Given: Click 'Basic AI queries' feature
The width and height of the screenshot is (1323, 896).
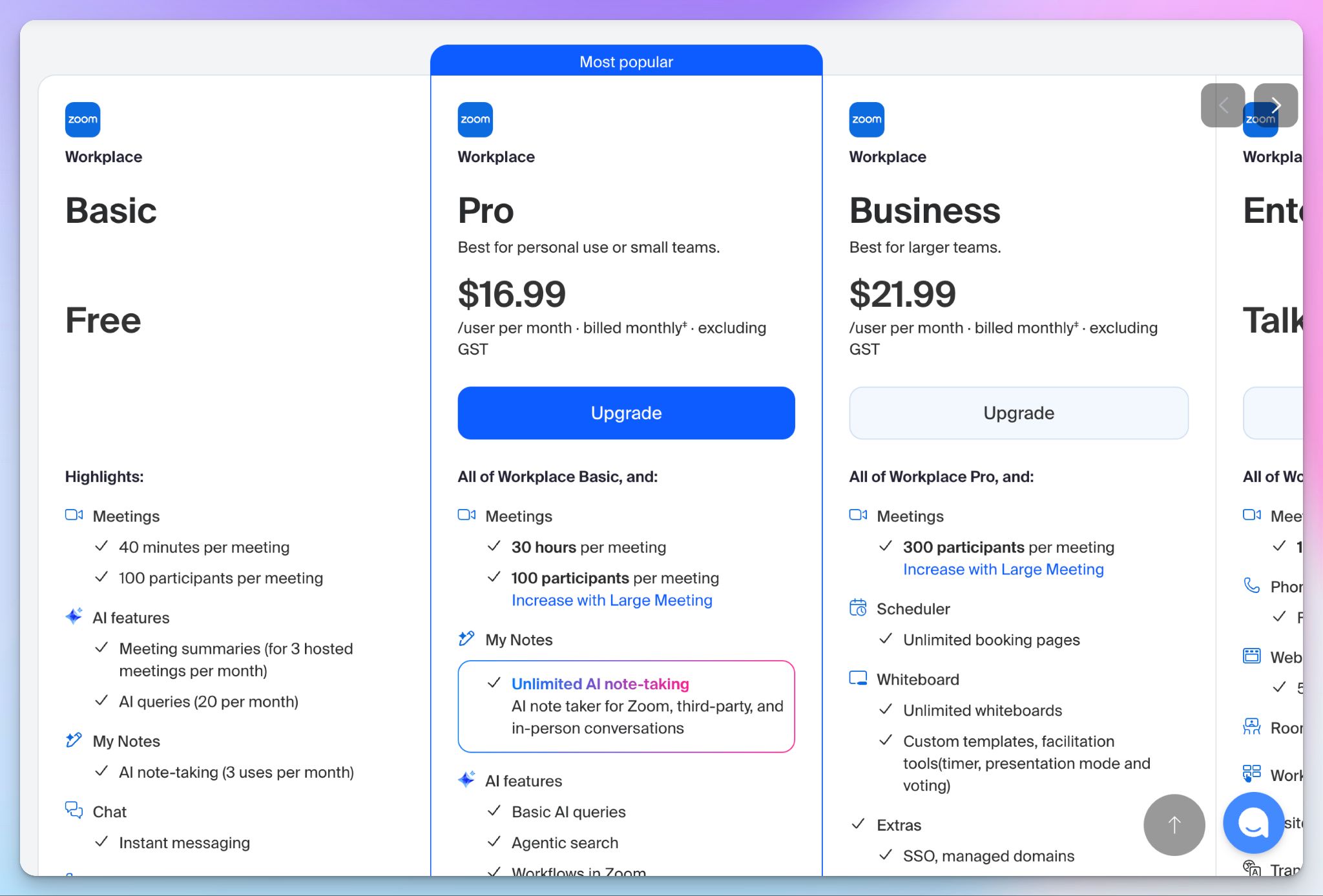Looking at the screenshot, I should coord(568,811).
